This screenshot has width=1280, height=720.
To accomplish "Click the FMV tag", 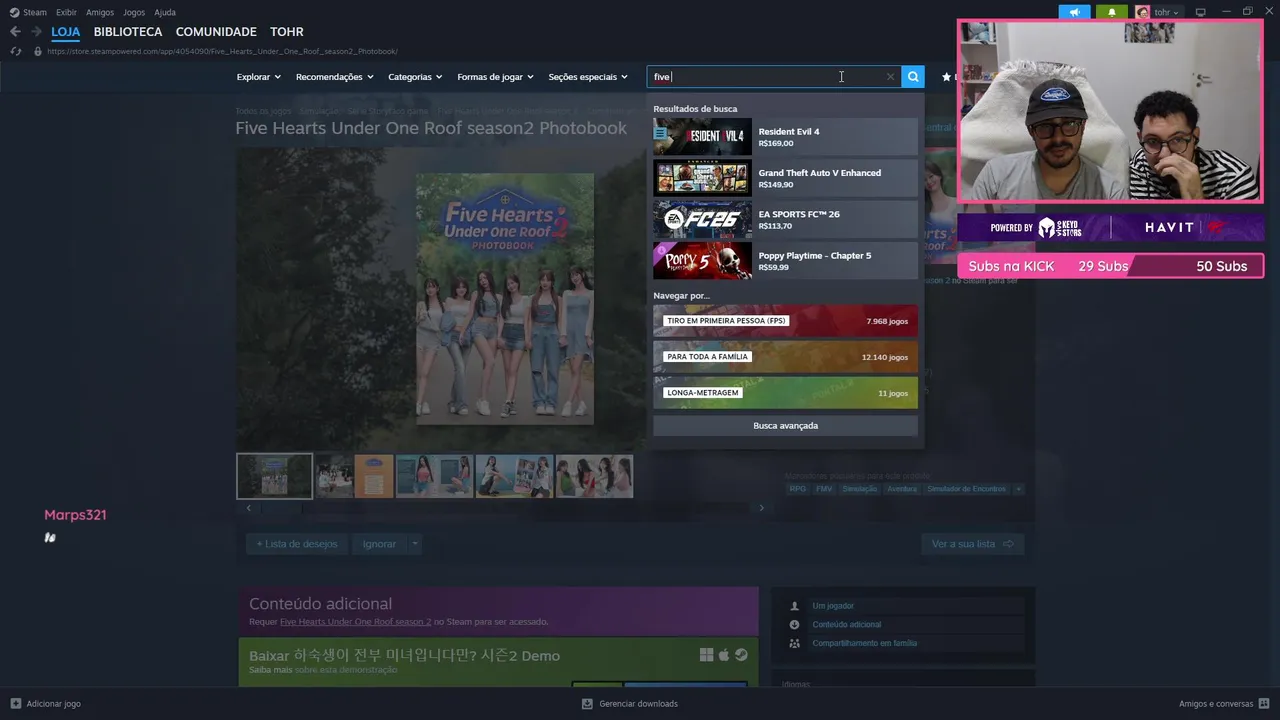I will click(x=824, y=489).
